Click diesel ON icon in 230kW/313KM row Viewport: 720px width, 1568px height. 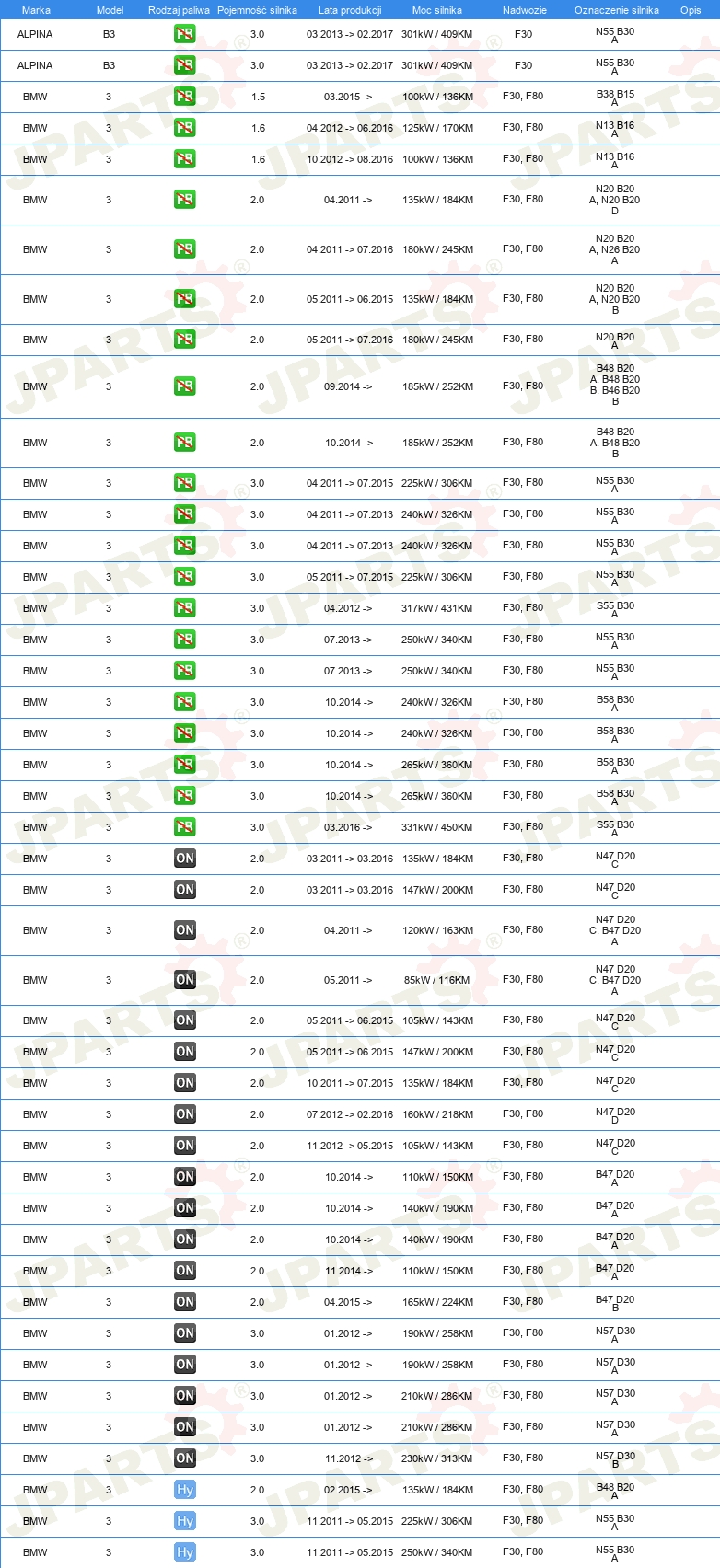click(x=185, y=1458)
